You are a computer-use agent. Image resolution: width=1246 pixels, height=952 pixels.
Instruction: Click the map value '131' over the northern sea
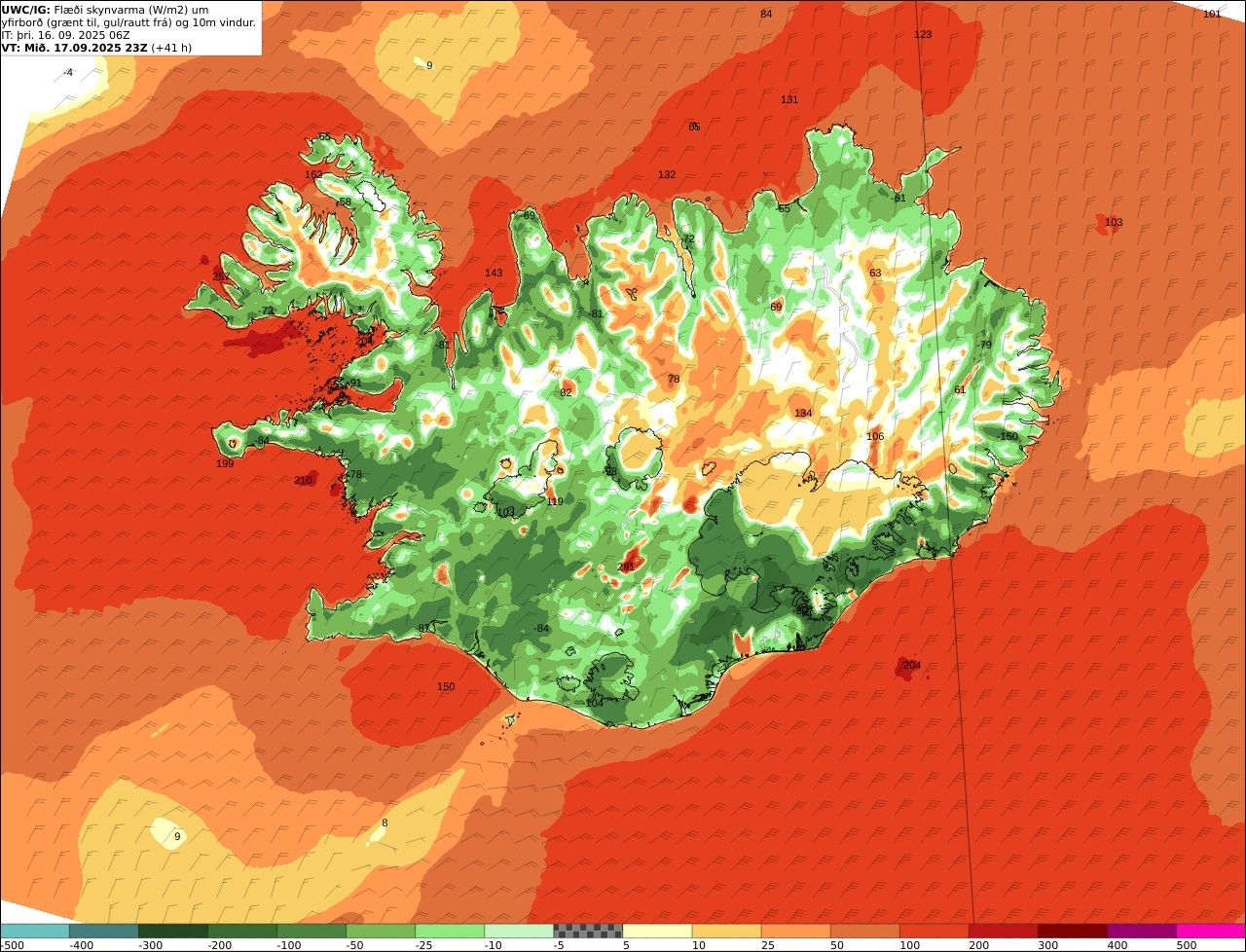coord(789,99)
